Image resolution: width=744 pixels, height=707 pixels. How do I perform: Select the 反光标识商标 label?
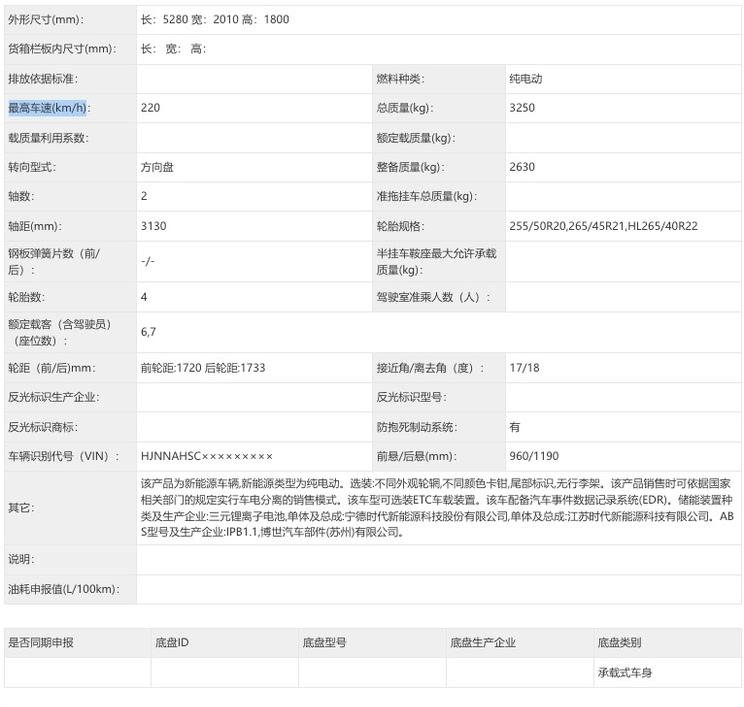tap(43, 427)
